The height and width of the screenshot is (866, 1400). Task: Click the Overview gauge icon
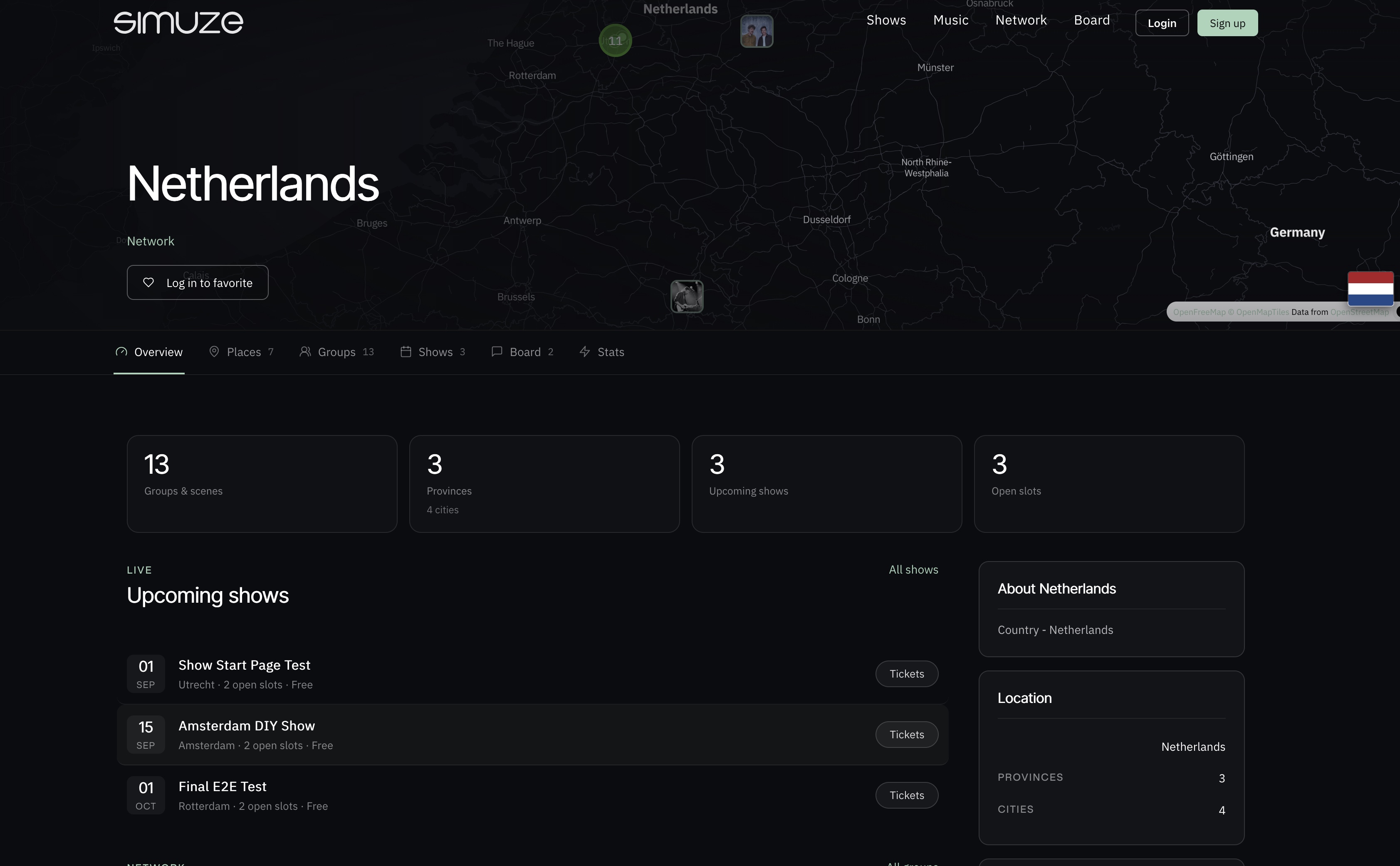tap(121, 351)
